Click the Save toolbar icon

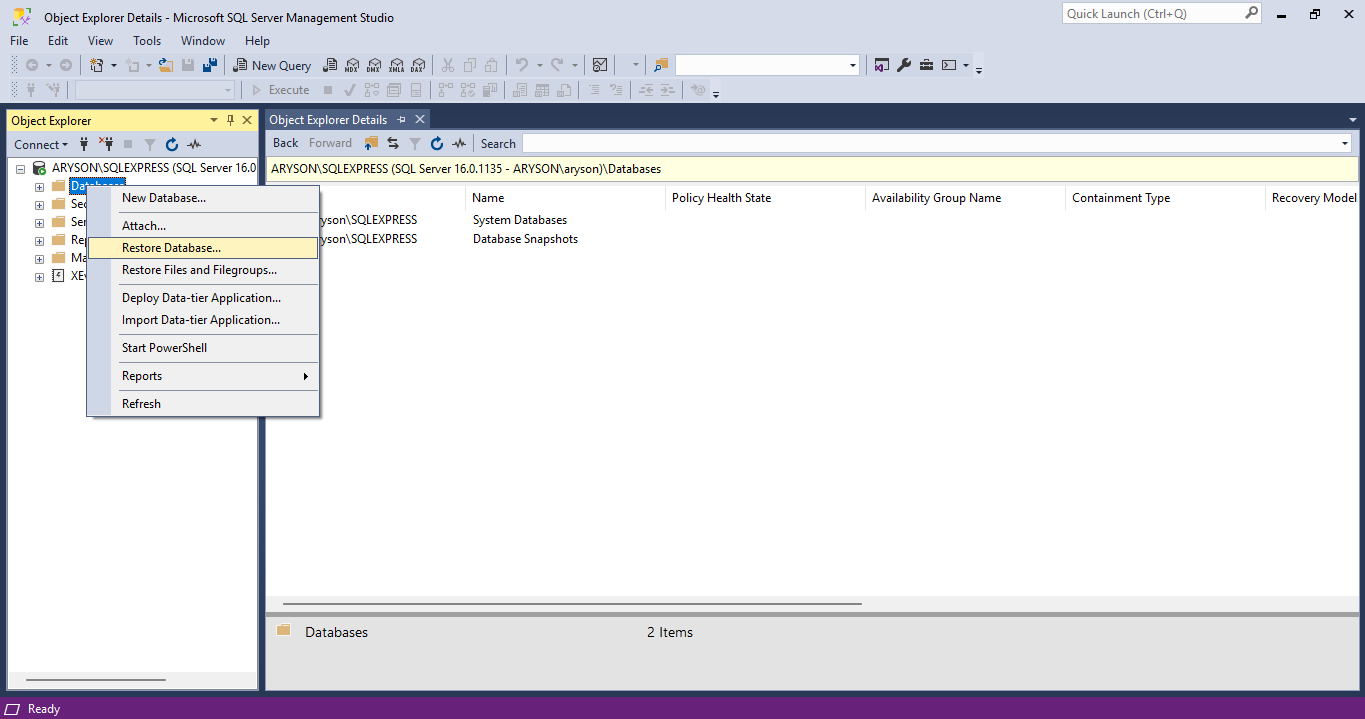pos(188,64)
